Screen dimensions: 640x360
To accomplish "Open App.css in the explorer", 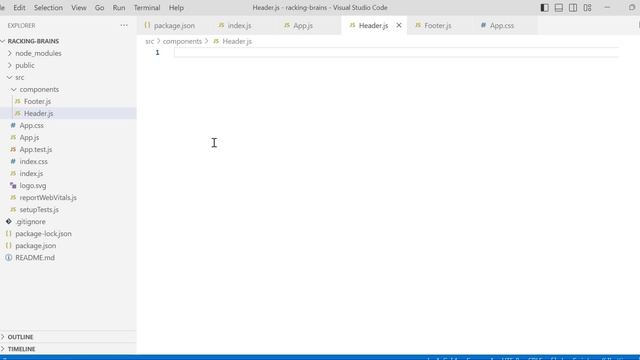I will tap(31, 125).
